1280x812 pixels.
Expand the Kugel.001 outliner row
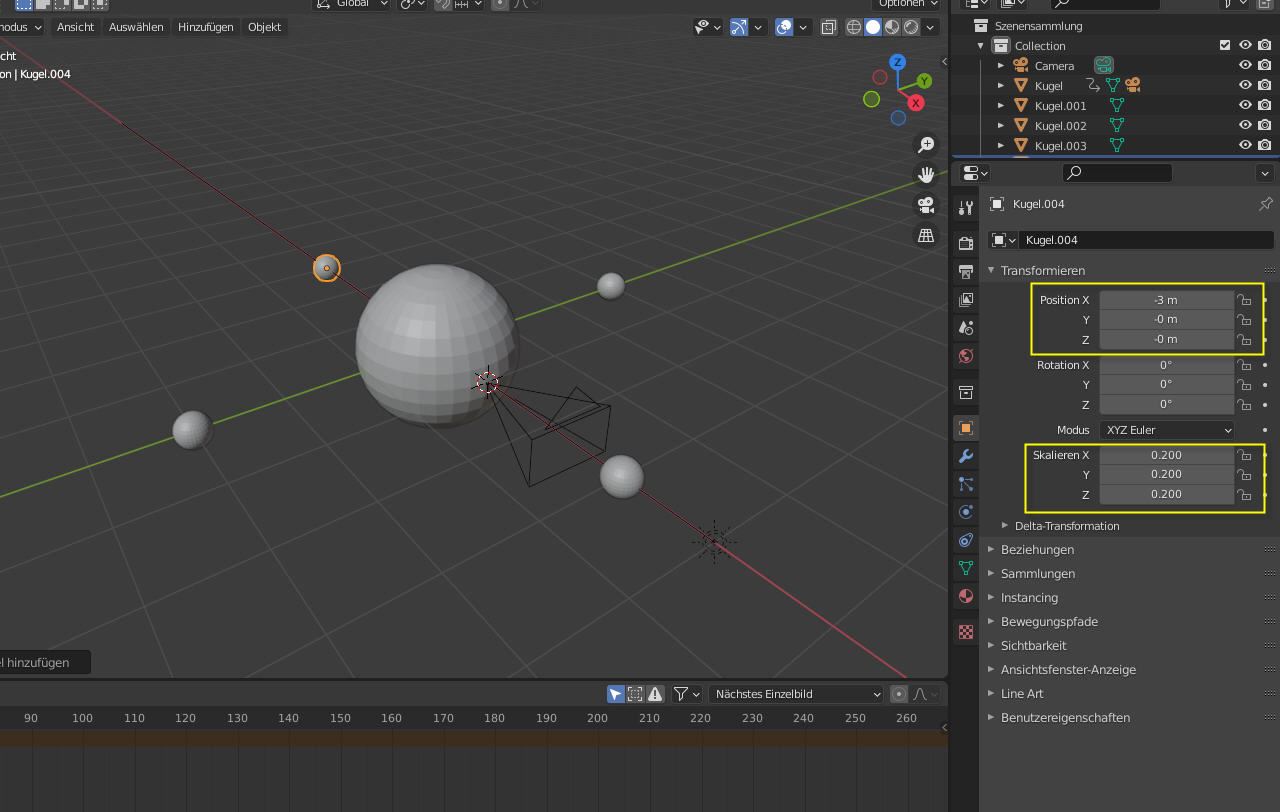point(1001,106)
